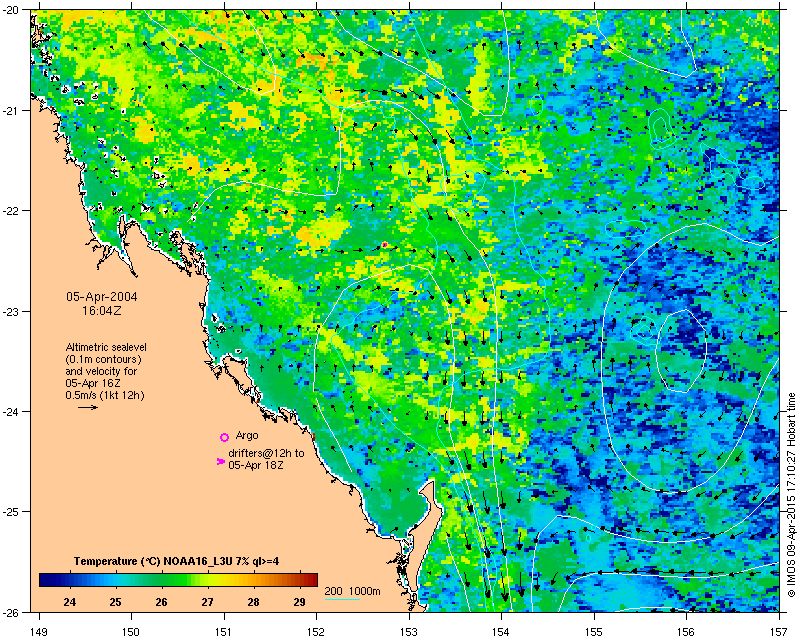Click the colorbar tick label "29"

[299, 602]
